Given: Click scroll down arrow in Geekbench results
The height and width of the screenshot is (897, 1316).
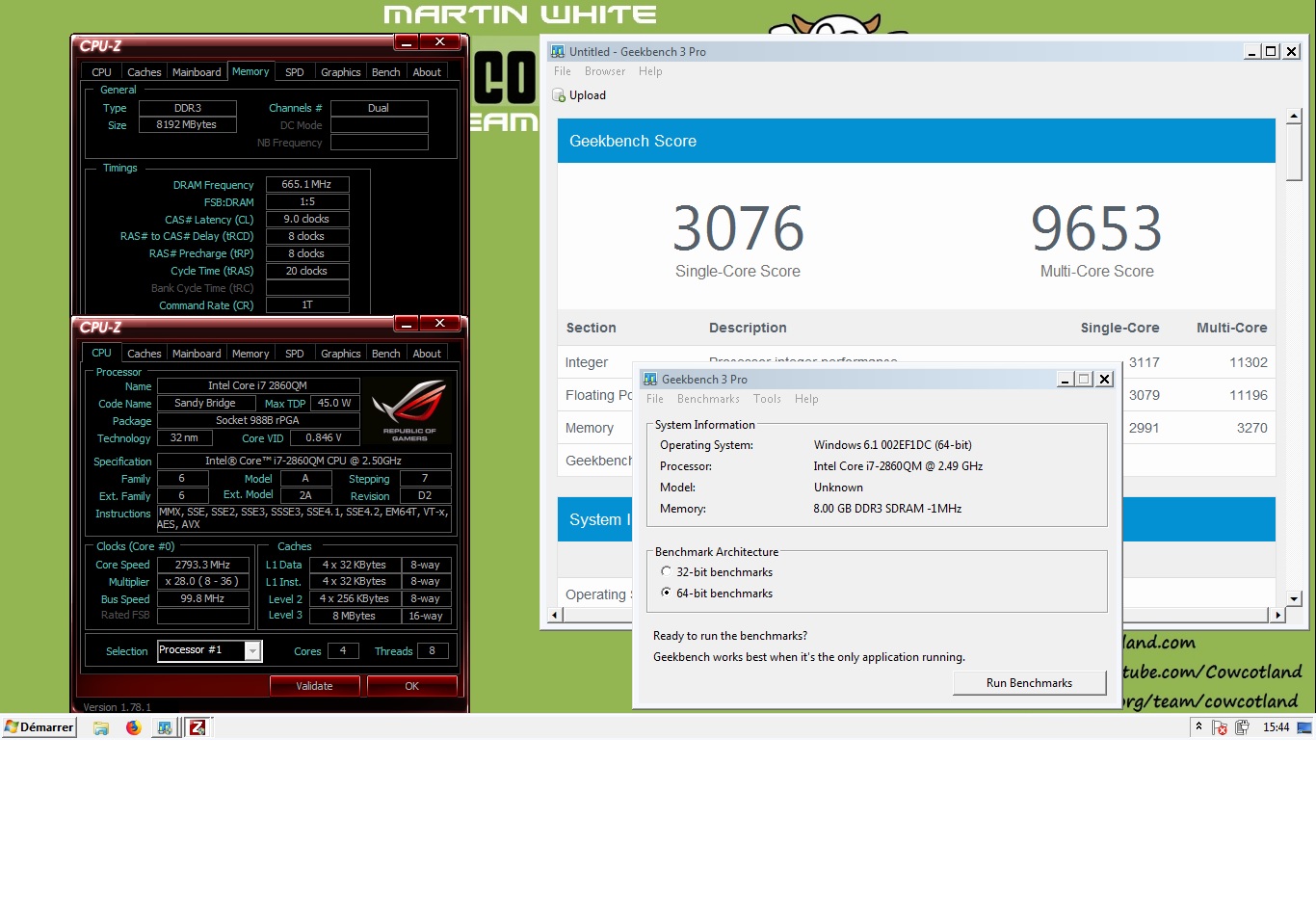Looking at the screenshot, I should (x=1294, y=599).
